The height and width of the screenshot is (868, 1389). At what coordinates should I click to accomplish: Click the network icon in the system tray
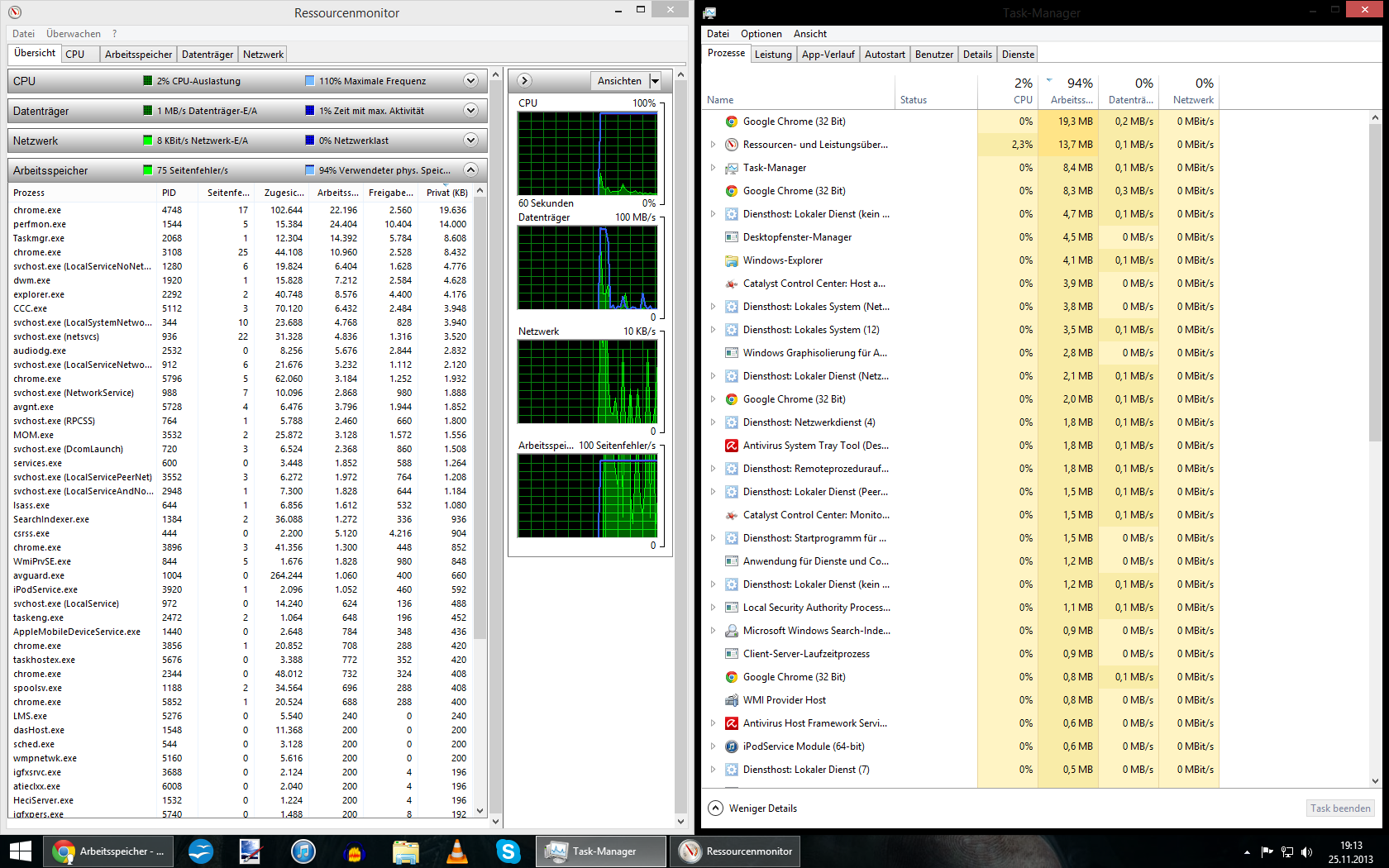click(1286, 852)
